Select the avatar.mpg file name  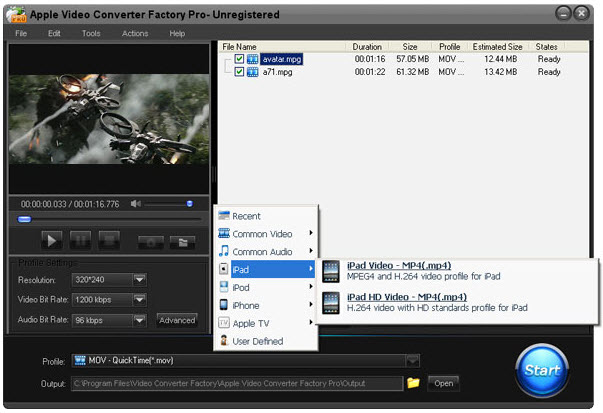[x=282, y=59]
